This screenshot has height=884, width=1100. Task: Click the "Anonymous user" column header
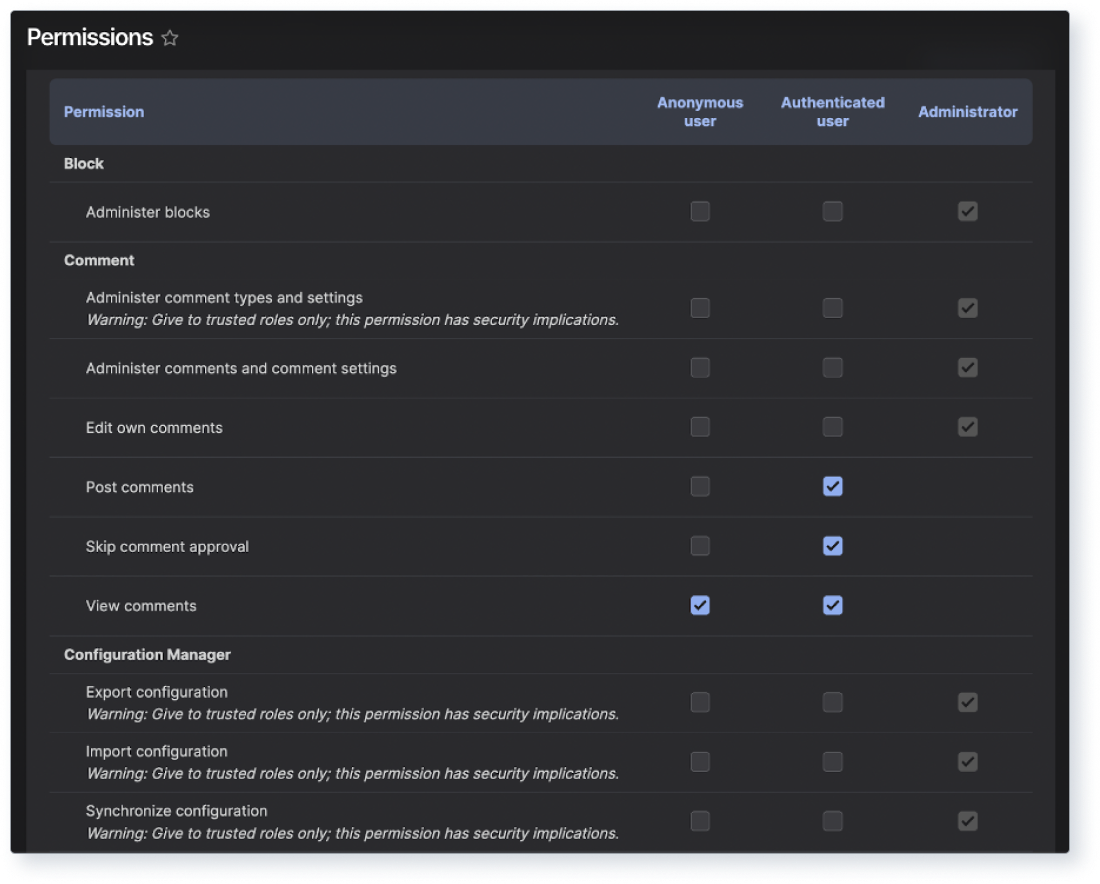point(699,112)
